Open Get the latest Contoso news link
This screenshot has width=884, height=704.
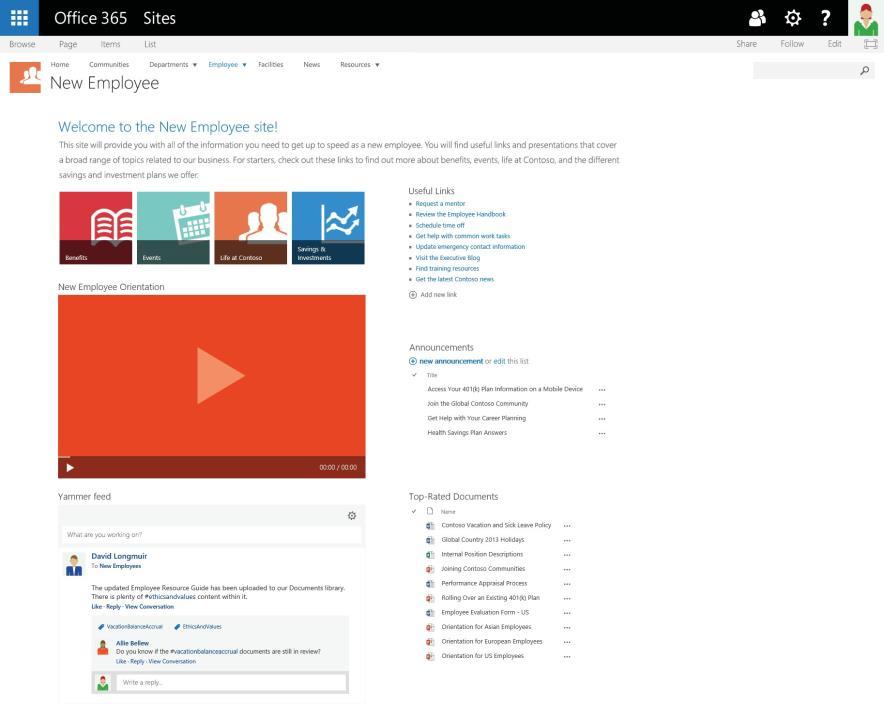(454, 279)
